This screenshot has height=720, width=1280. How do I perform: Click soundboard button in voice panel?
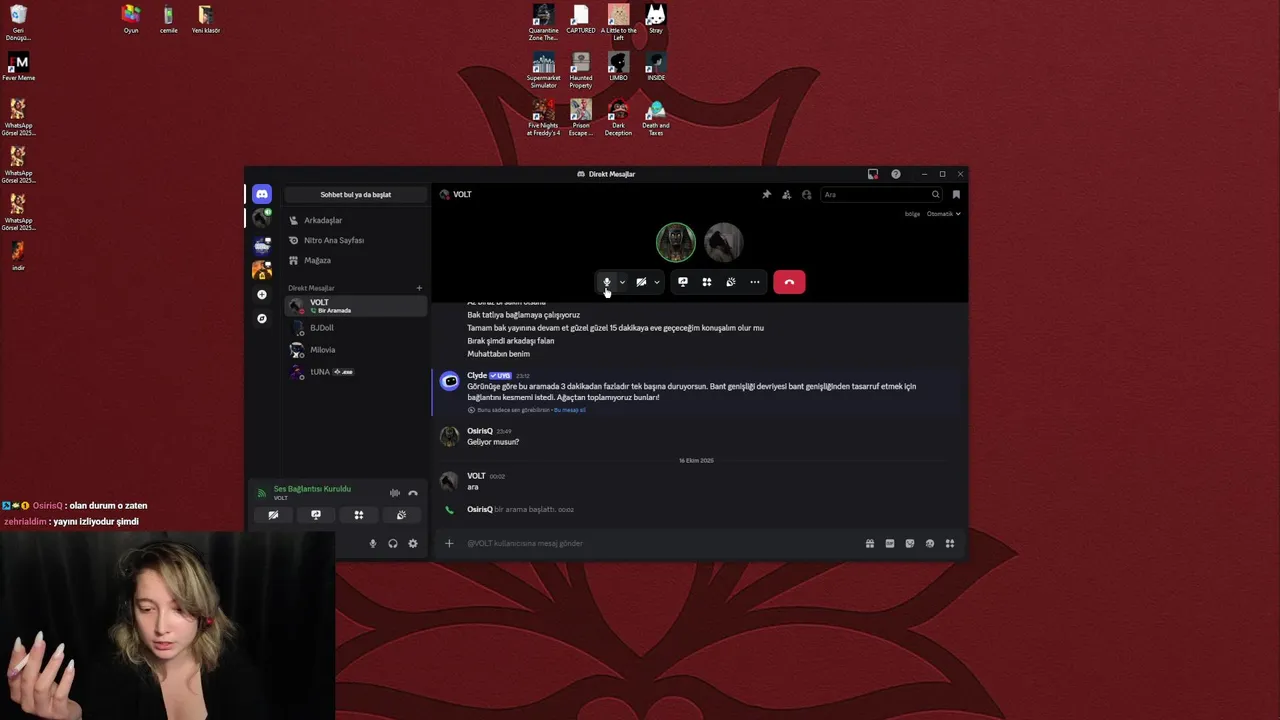pos(402,515)
